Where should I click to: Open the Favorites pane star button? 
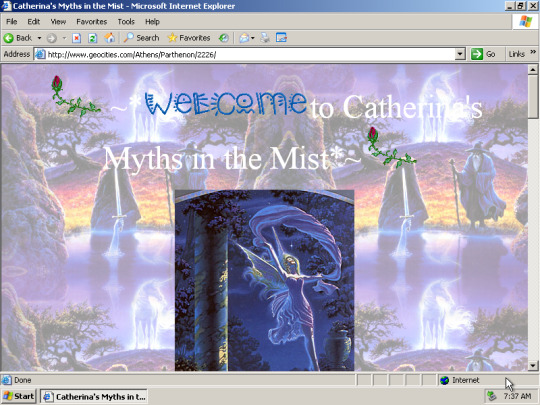pyautogui.click(x=189, y=38)
